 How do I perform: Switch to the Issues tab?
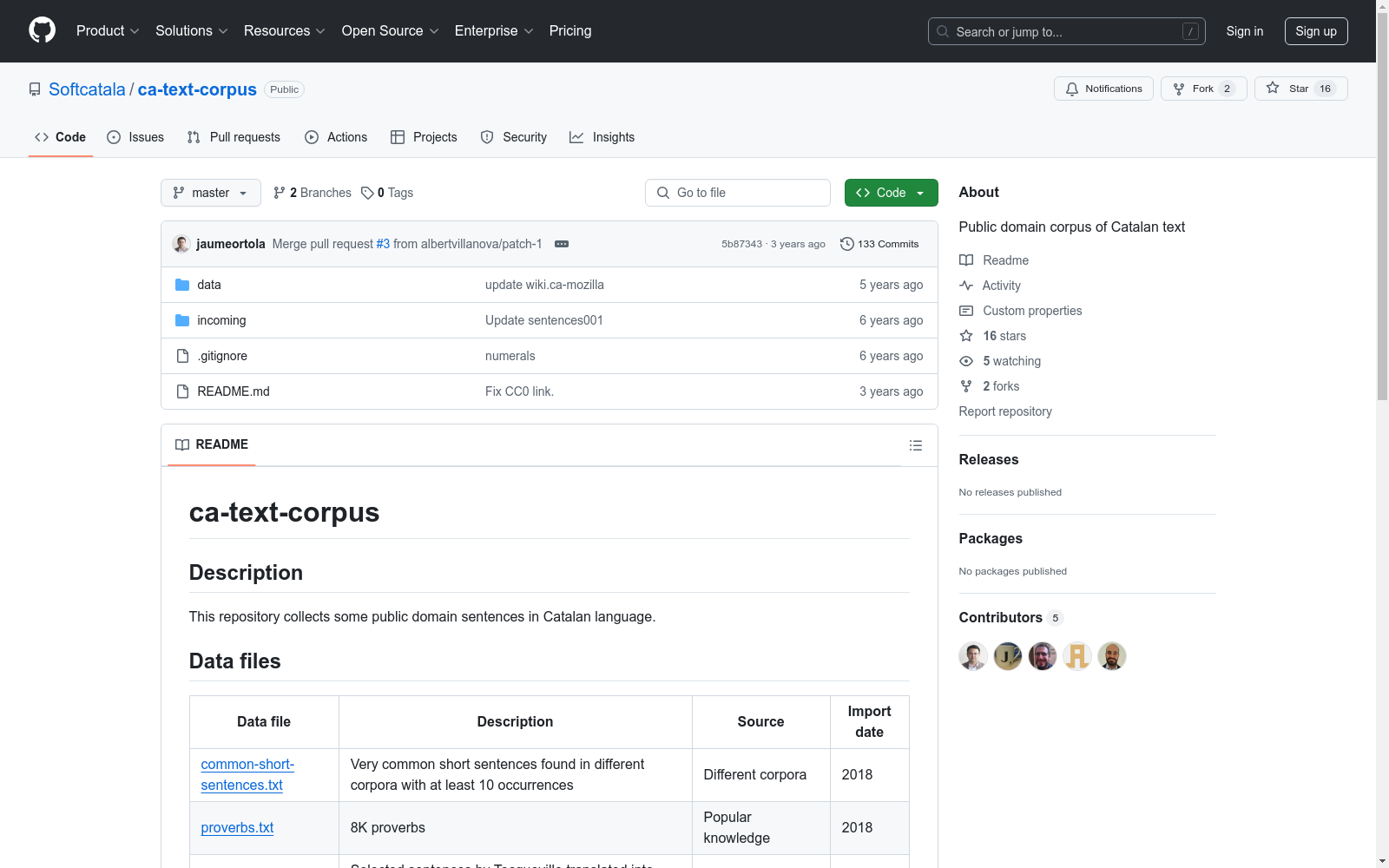(x=135, y=137)
